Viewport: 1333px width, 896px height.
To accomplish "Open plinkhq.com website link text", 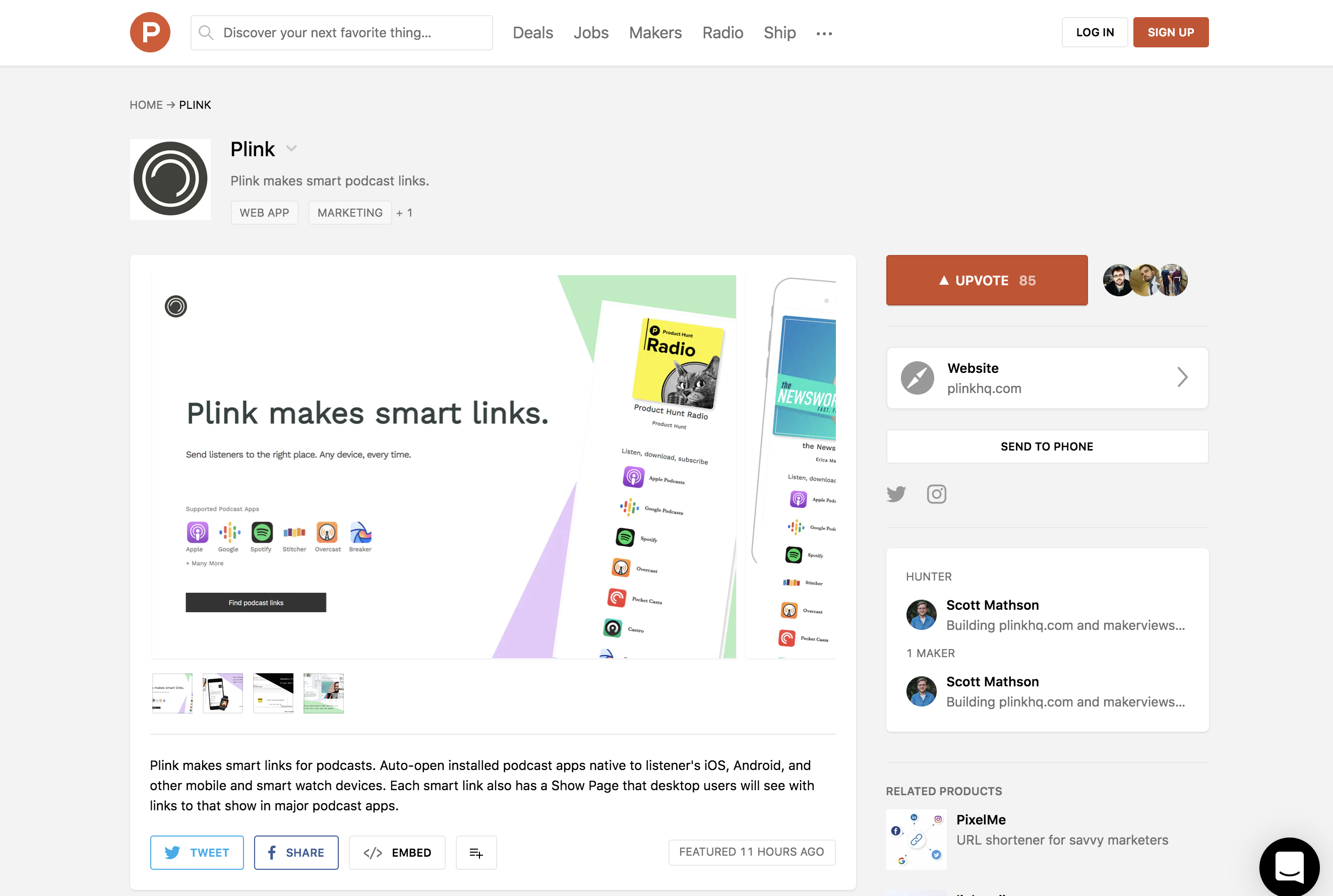I will tap(984, 389).
